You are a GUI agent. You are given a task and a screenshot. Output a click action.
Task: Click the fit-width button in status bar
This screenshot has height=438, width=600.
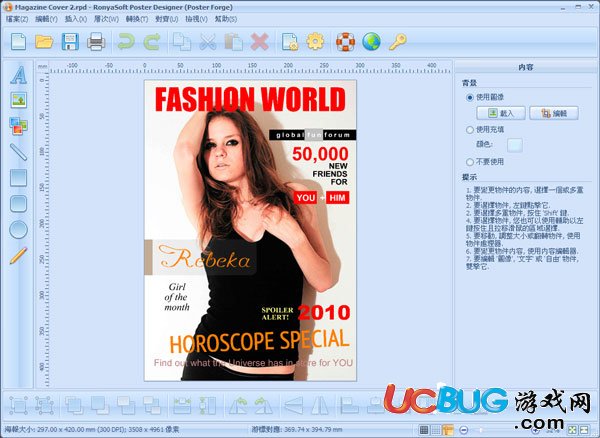(x=584, y=430)
